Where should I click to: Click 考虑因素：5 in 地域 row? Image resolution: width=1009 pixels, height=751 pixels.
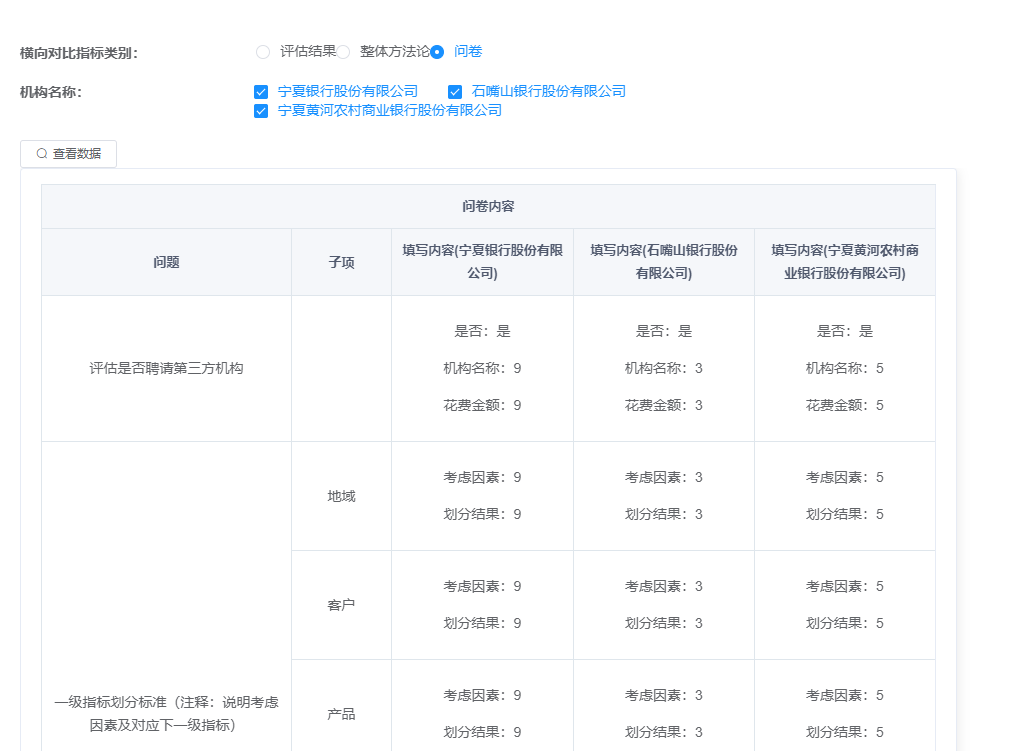(845, 477)
